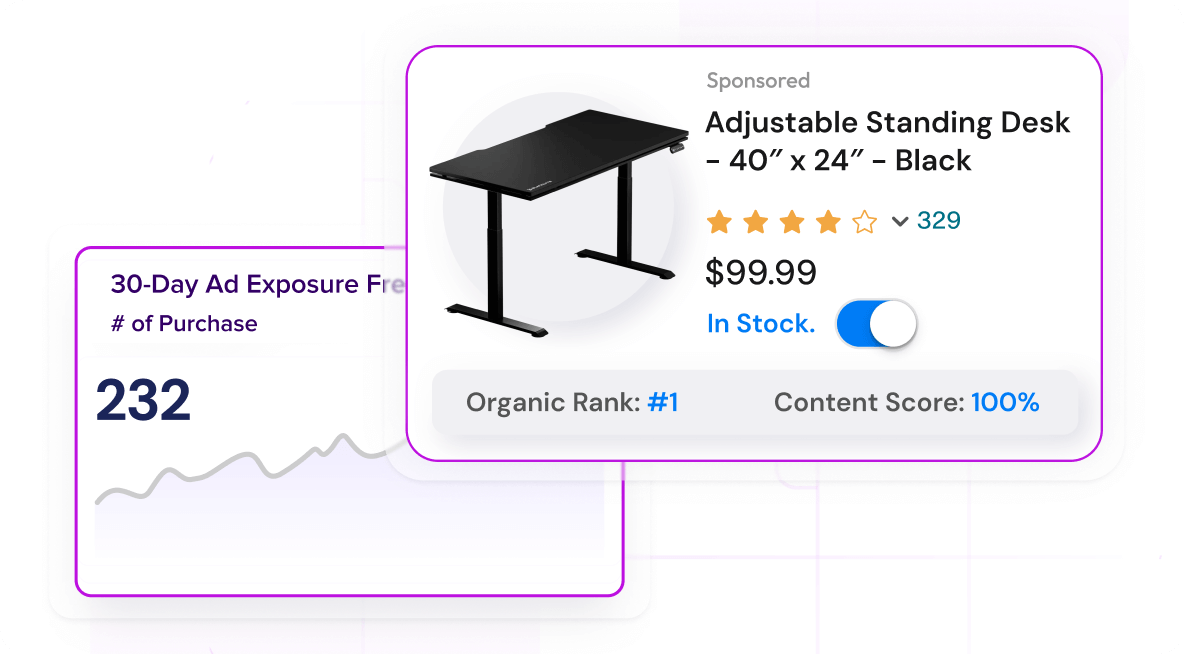
Task: Click the Organic Rank label text
Action: (x=553, y=403)
